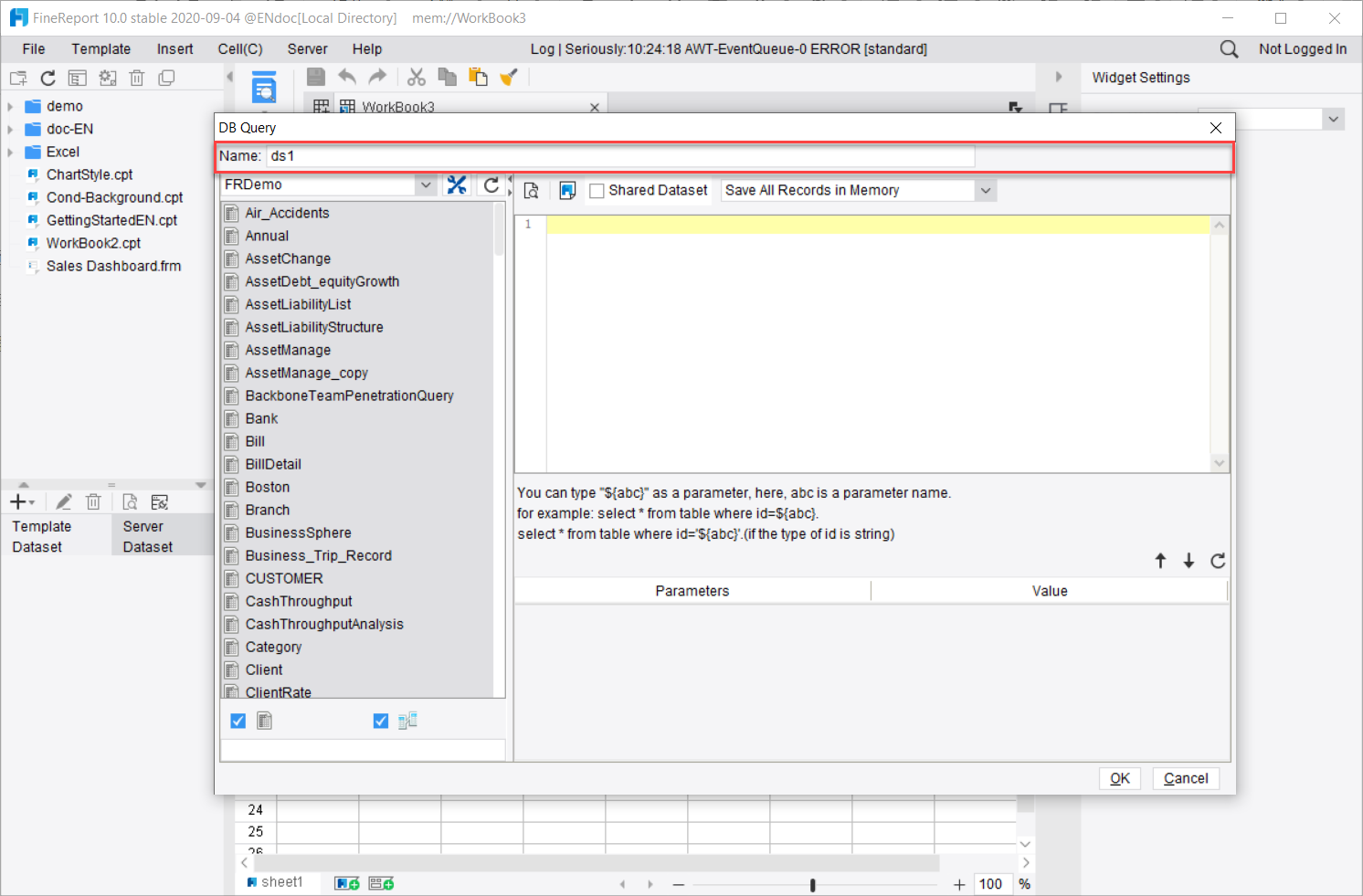Open the connection tools wrench icon beside FRDemo
1363x896 pixels.
coord(457,185)
